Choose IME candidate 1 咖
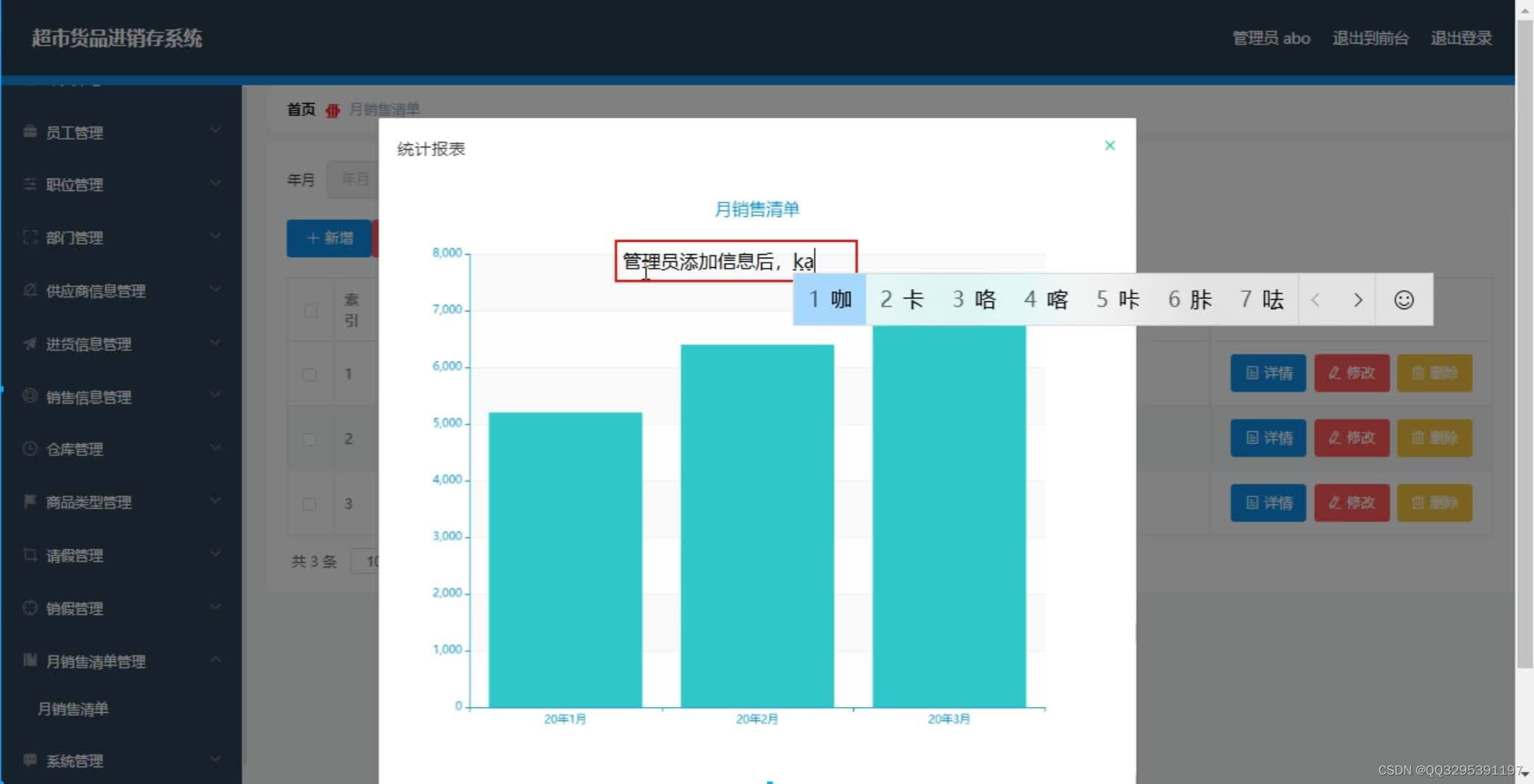 (829, 299)
